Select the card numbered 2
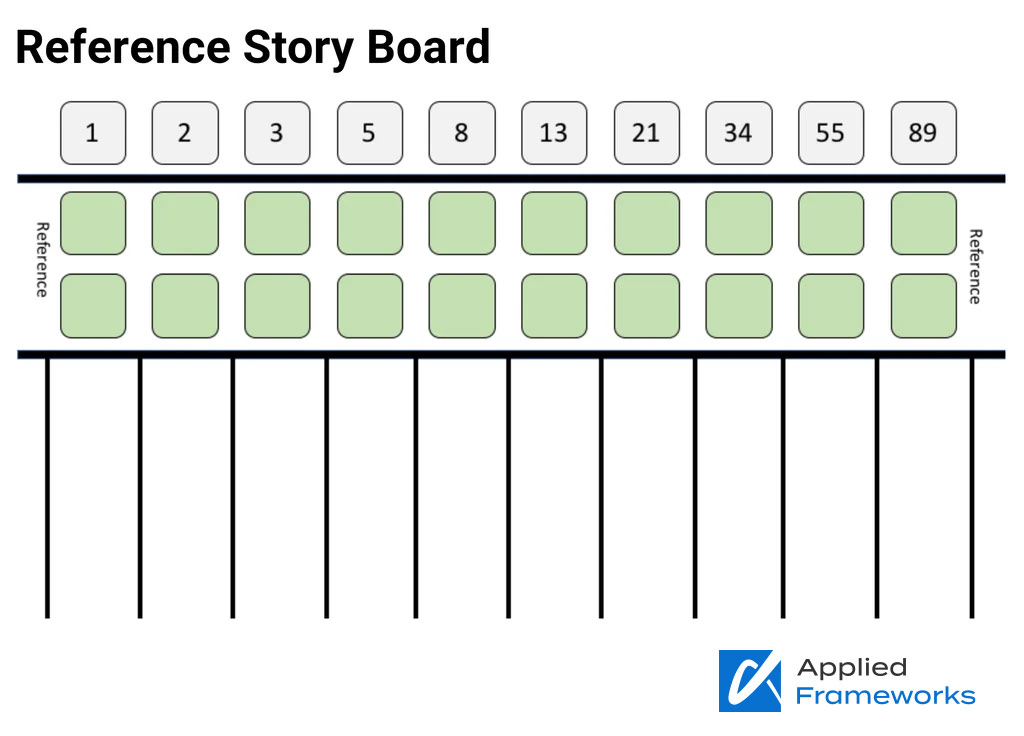This screenshot has height=736, width=1024. tap(185, 133)
